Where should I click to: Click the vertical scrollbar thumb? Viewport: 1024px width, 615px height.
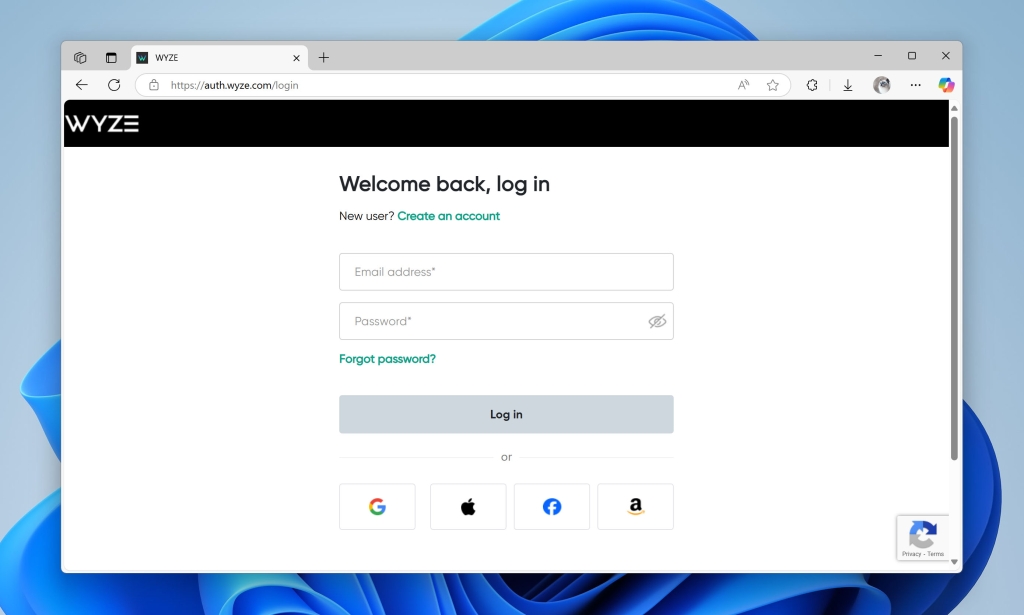(954, 288)
